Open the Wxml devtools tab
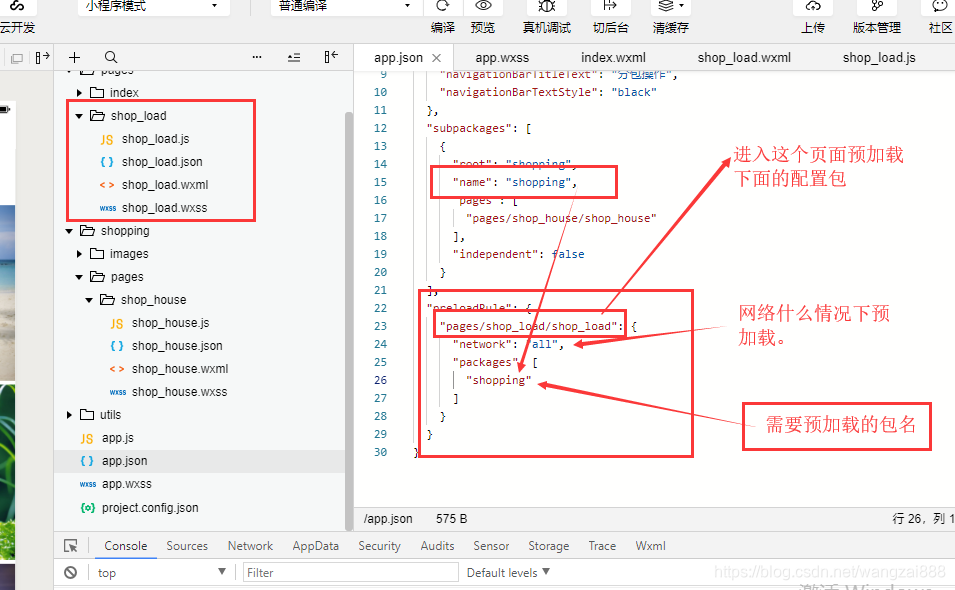Viewport: 955px width, 590px height. click(x=650, y=546)
